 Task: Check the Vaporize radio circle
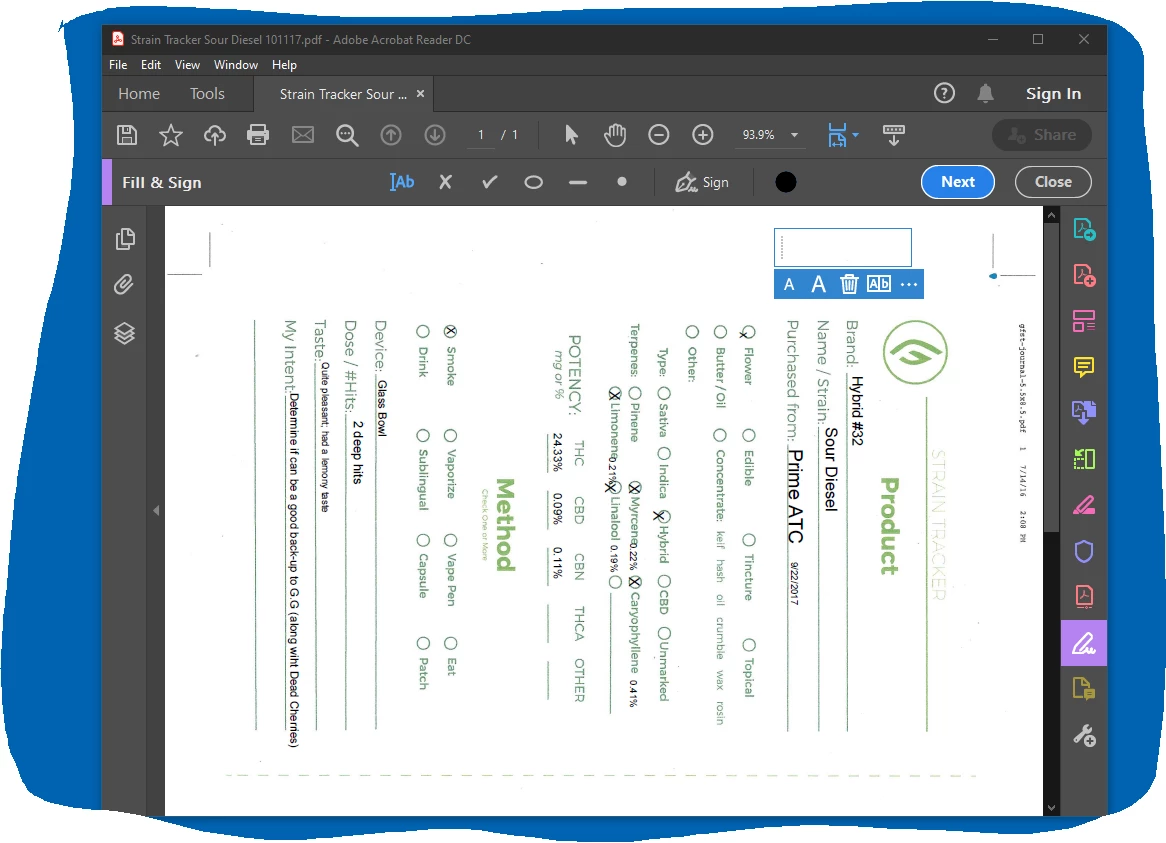coord(450,435)
